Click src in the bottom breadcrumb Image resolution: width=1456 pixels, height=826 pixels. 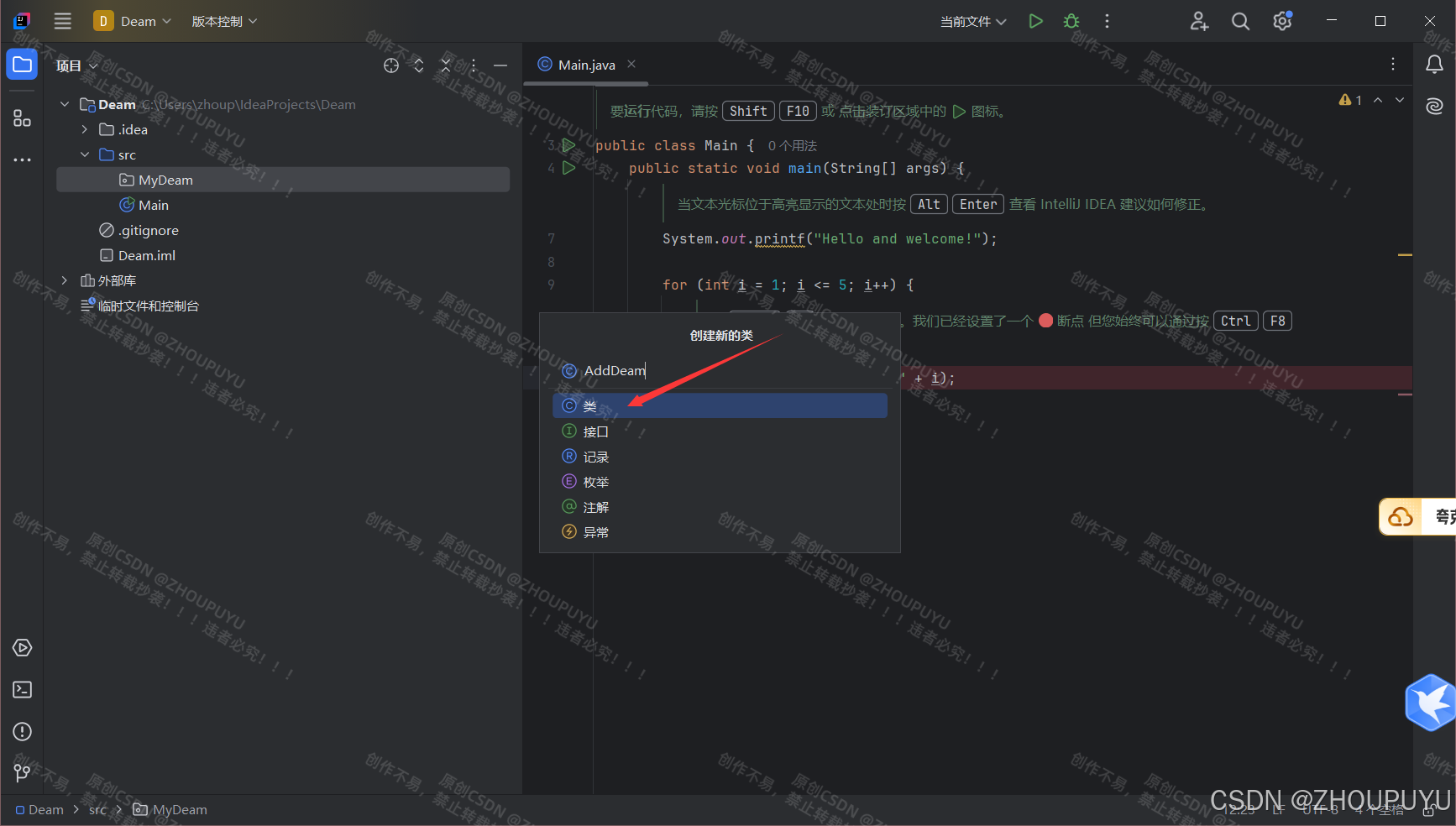click(97, 810)
